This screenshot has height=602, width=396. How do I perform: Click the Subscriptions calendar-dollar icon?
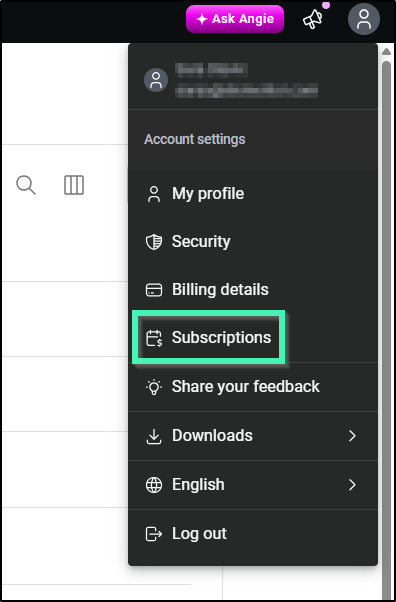pos(154,338)
